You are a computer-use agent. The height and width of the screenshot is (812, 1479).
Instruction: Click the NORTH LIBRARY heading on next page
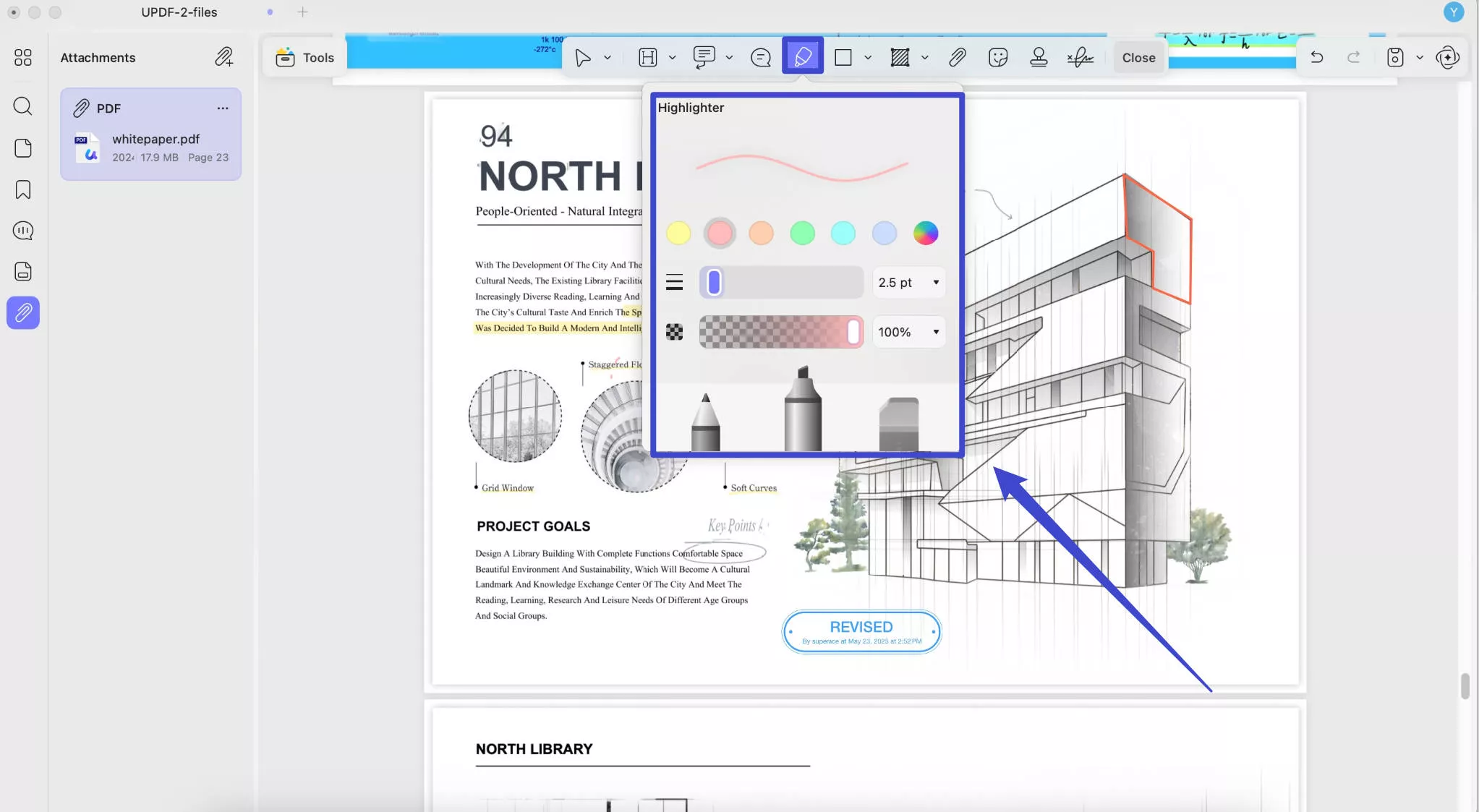click(534, 749)
